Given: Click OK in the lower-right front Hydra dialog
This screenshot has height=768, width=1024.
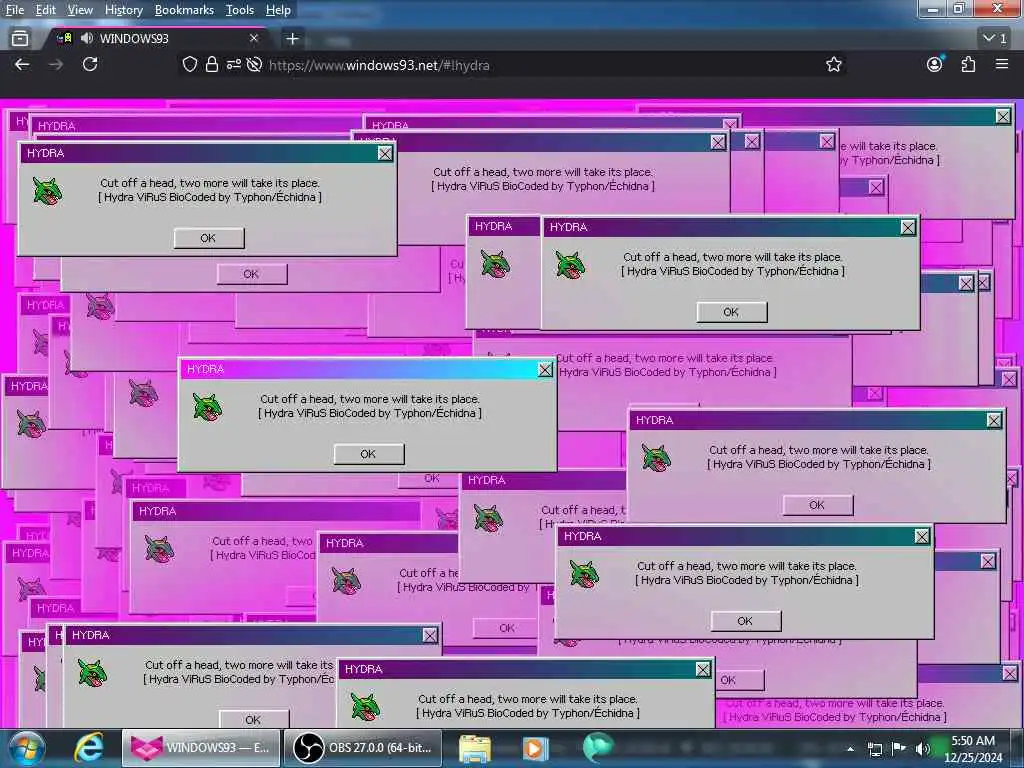Looking at the screenshot, I should pyautogui.click(x=746, y=621).
